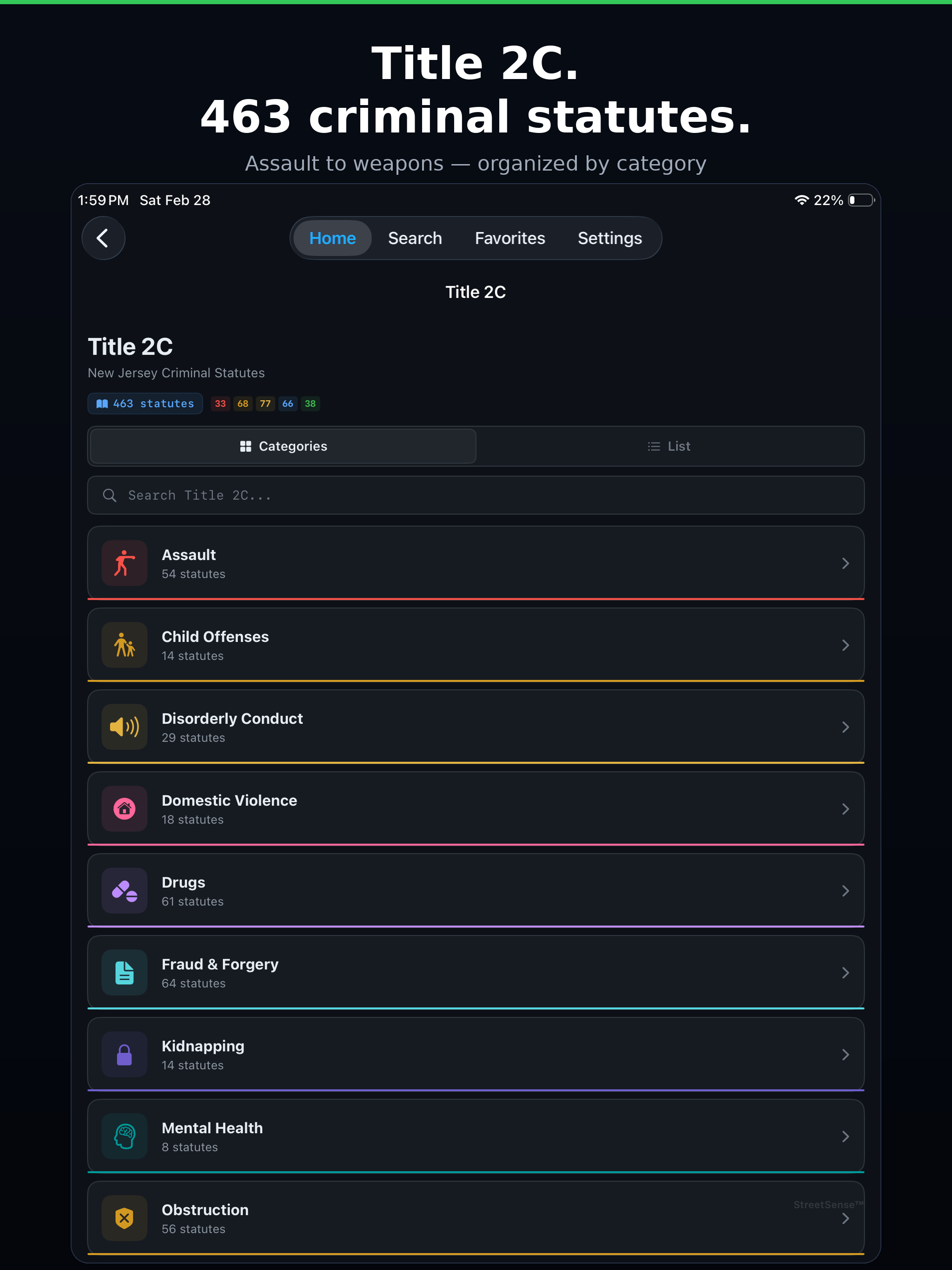Click the blue 66 count badge
Image resolution: width=952 pixels, height=1270 pixels.
click(288, 403)
